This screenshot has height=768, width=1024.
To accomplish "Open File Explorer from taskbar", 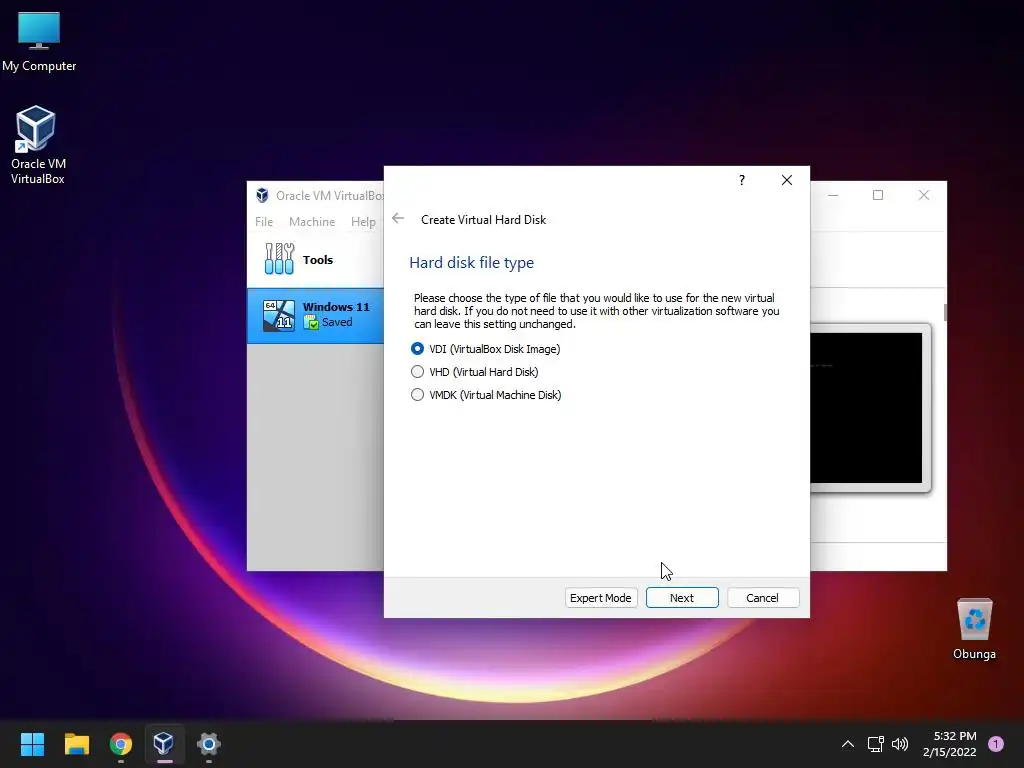I will click(x=76, y=743).
